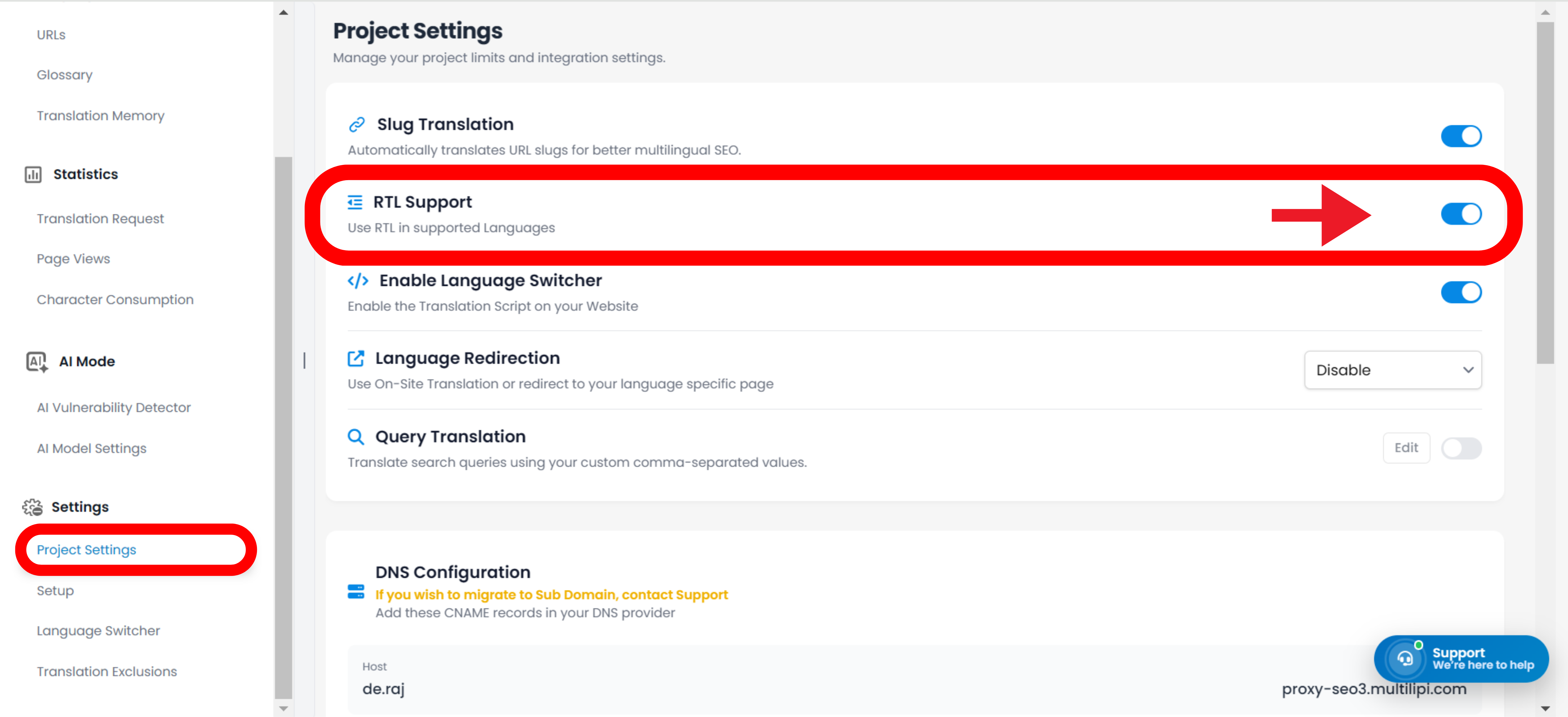Screen dimensions: 1568x717
Task: Open Page Views statistics
Action: click(x=74, y=259)
